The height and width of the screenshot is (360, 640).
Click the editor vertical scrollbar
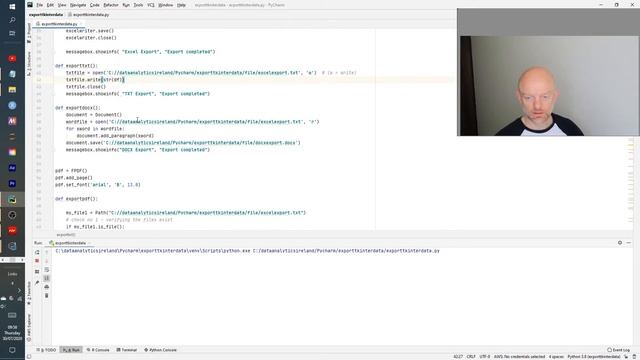pos(631,184)
